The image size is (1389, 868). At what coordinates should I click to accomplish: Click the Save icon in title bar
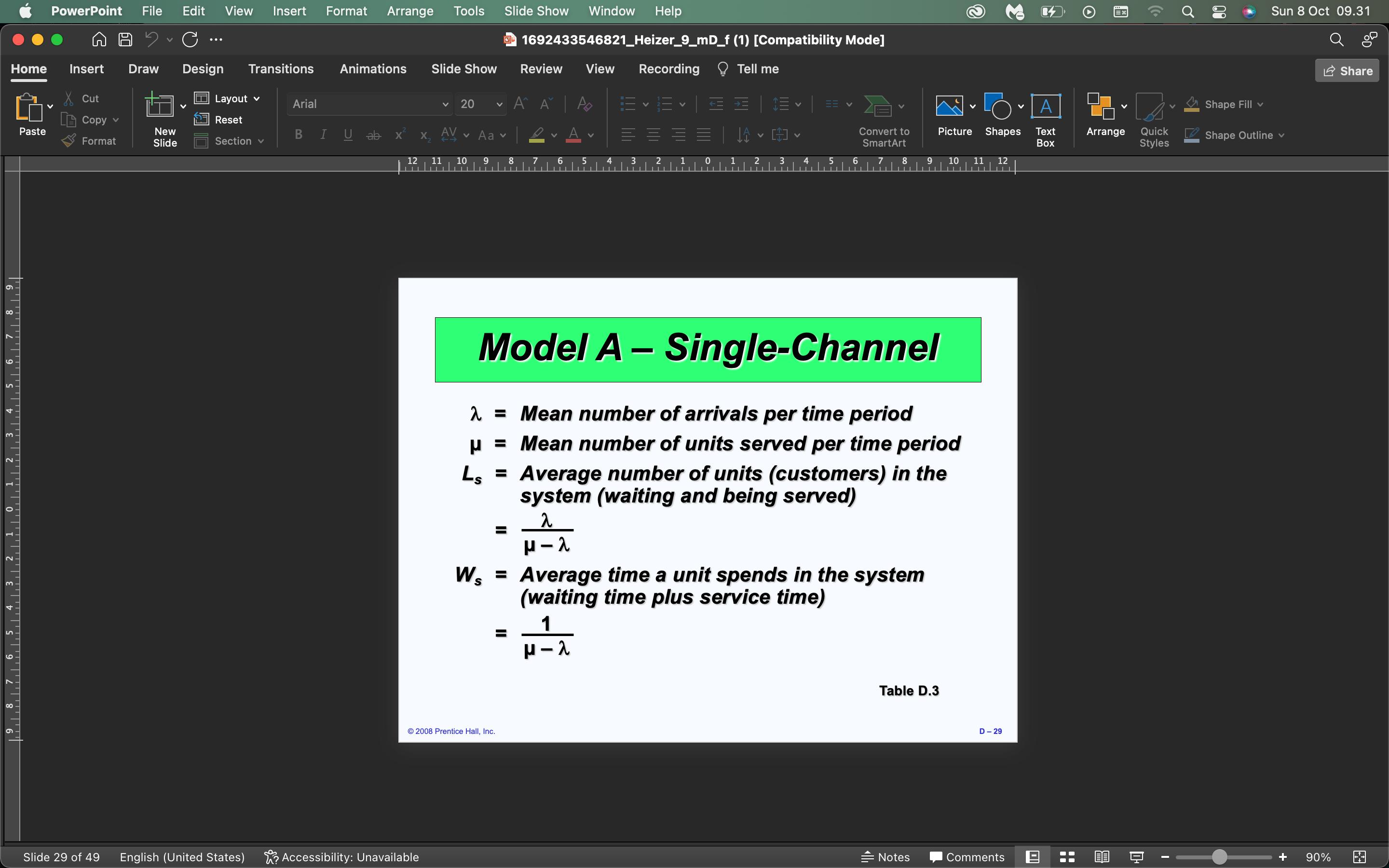[125, 40]
